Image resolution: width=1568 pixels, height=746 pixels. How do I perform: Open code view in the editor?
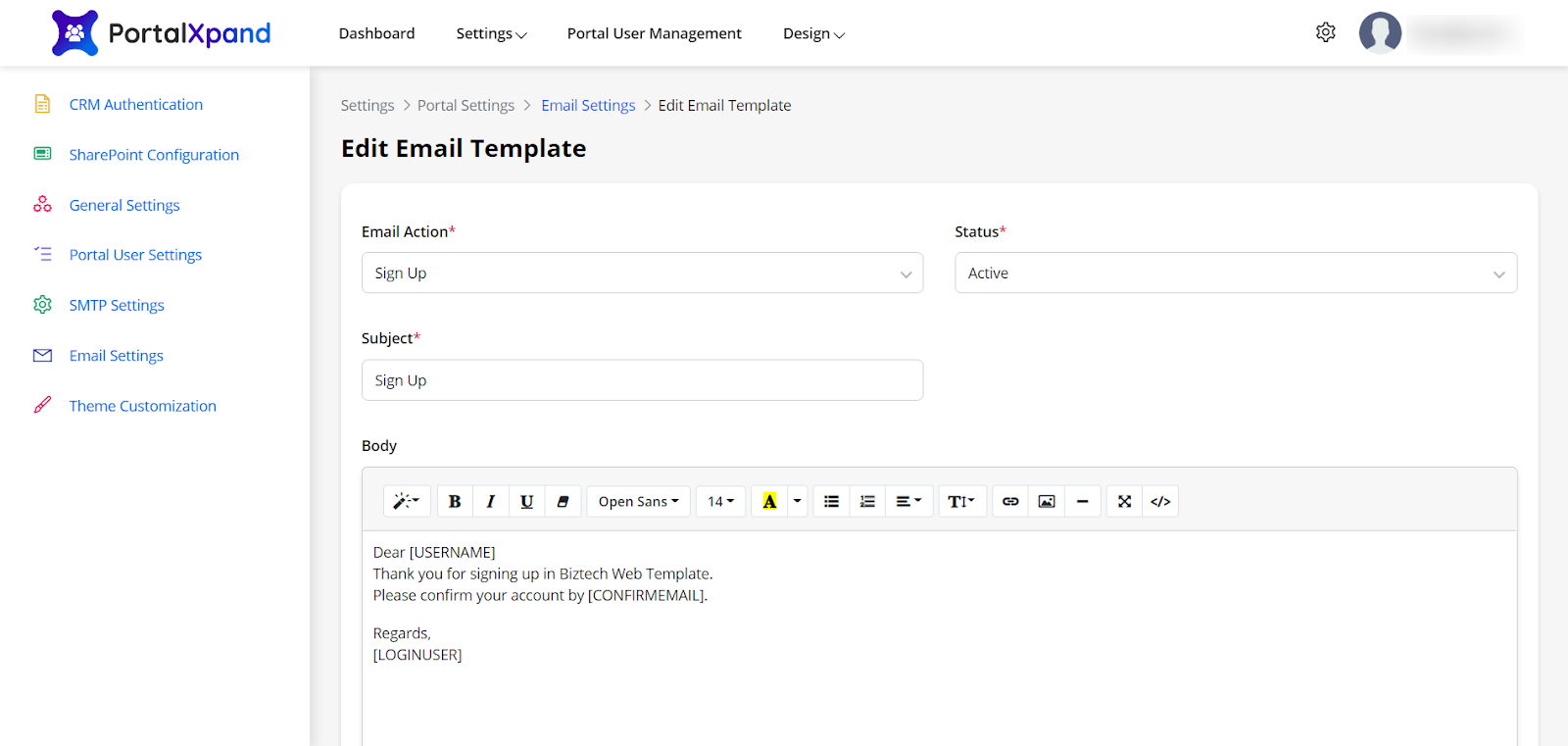(x=1160, y=501)
